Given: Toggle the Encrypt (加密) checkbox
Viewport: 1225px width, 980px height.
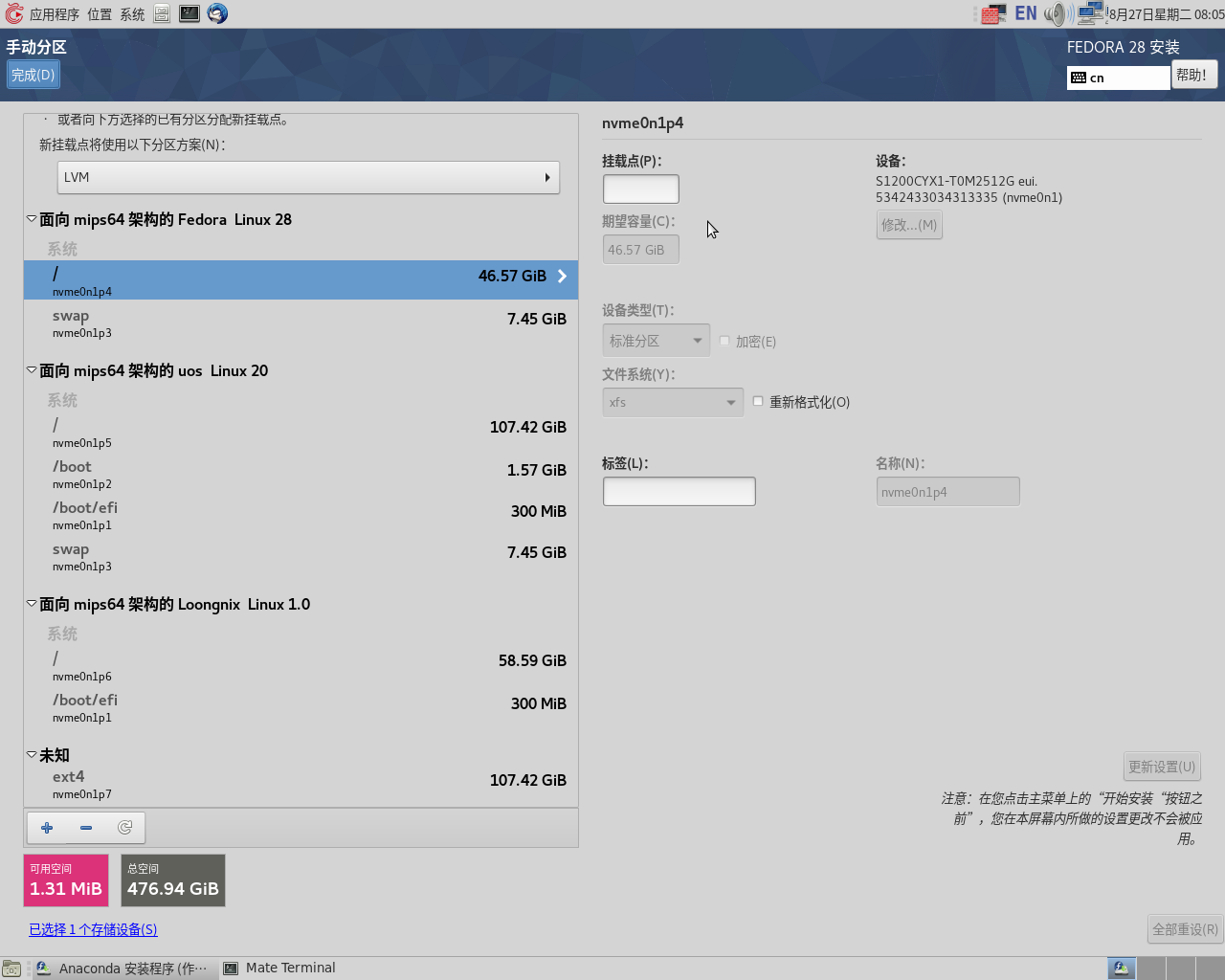Looking at the screenshot, I should (x=724, y=341).
